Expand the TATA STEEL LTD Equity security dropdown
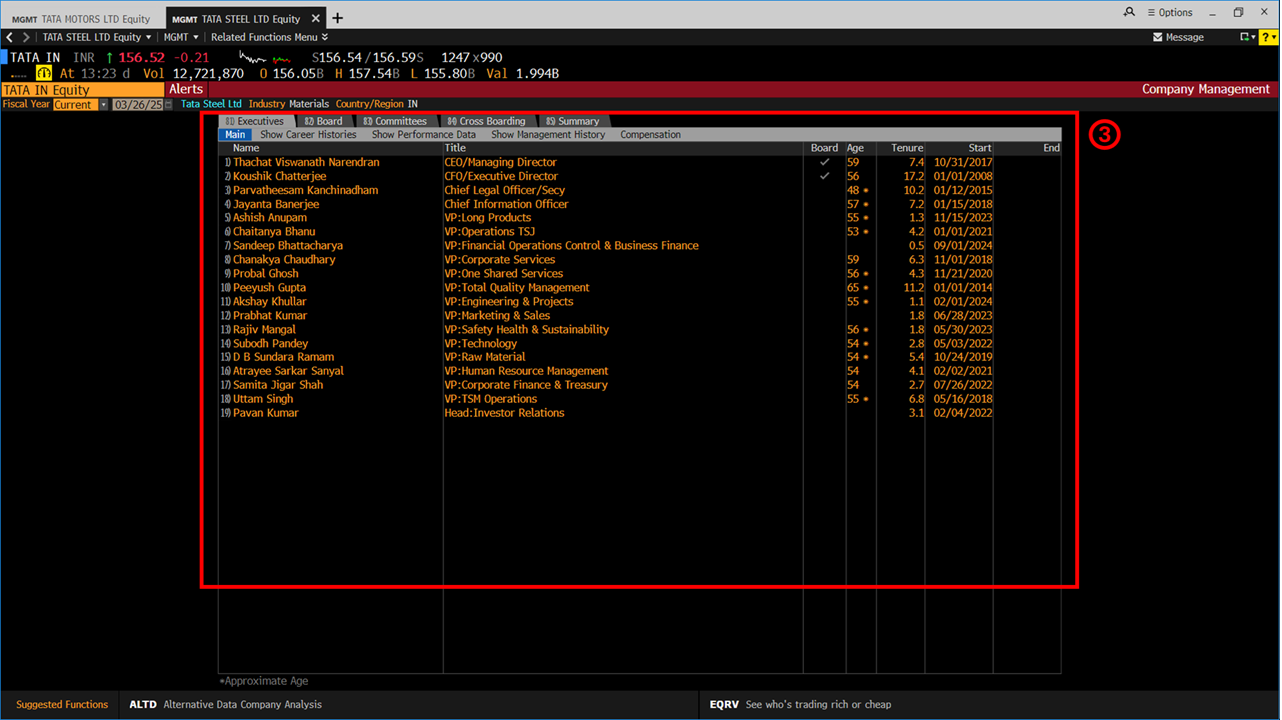Viewport: 1282px width, 720px height. [x=96, y=37]
